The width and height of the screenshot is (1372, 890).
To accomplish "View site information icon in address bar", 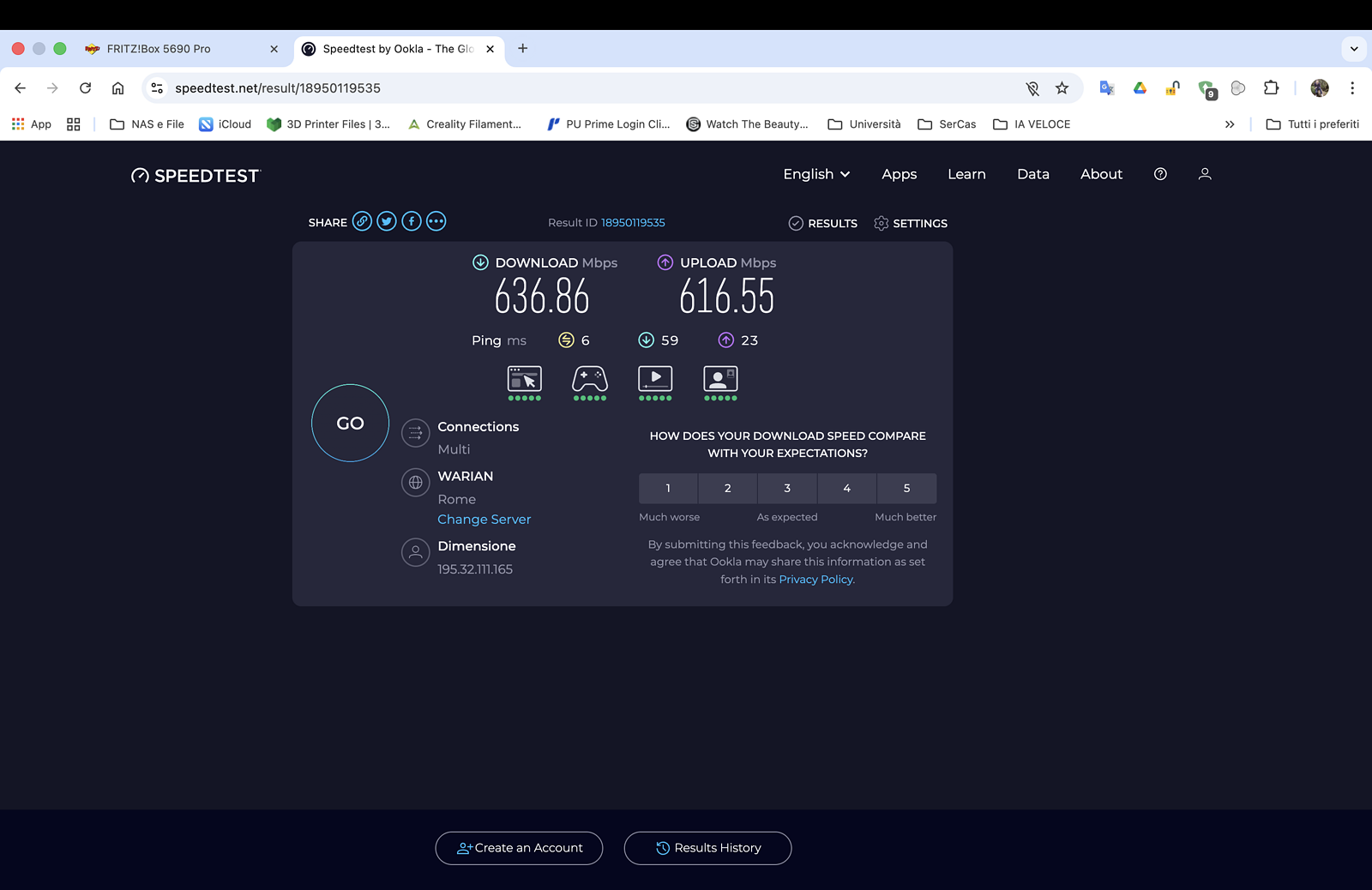I will 157,87.
